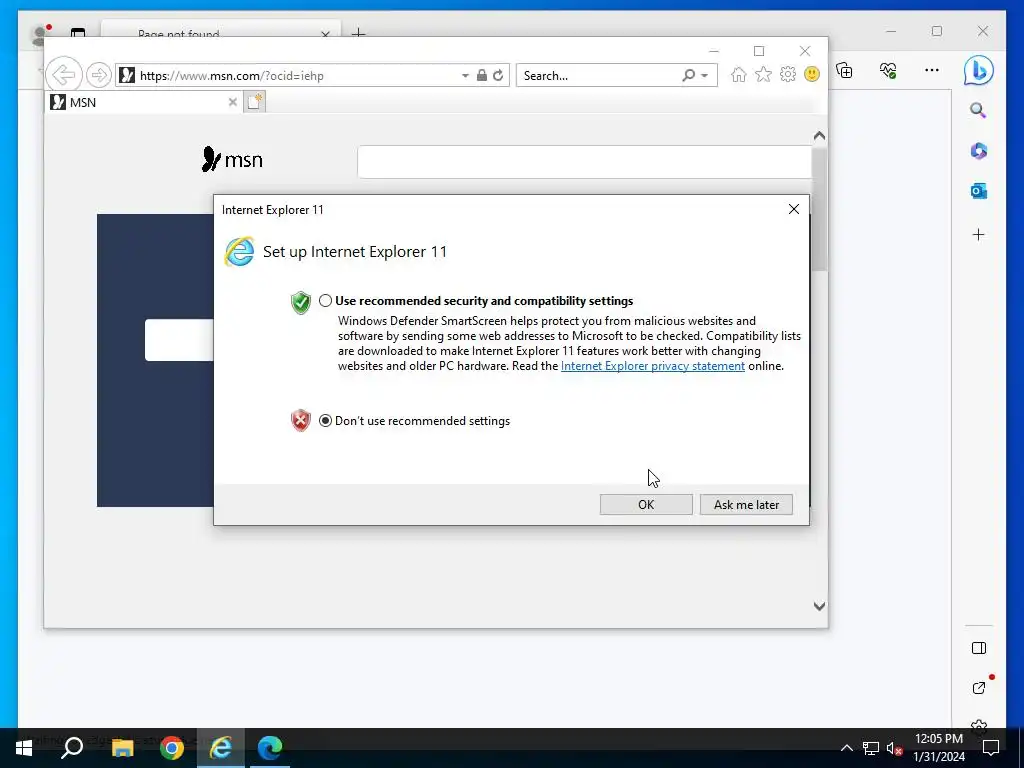This screenshot has height=768, width=1024.
Task: Select Don't use recommended settings option
Action: [x=325, y=421]
